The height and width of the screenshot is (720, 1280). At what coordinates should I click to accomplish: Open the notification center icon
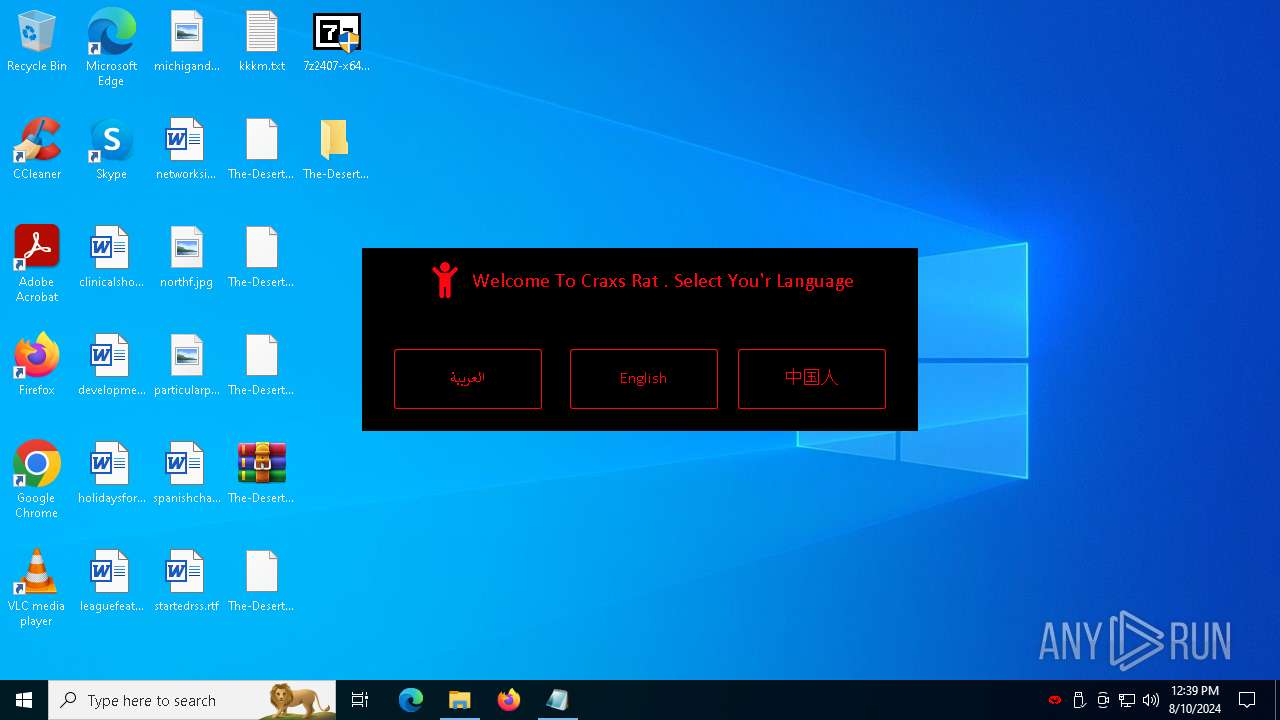tap(1247, 700)
